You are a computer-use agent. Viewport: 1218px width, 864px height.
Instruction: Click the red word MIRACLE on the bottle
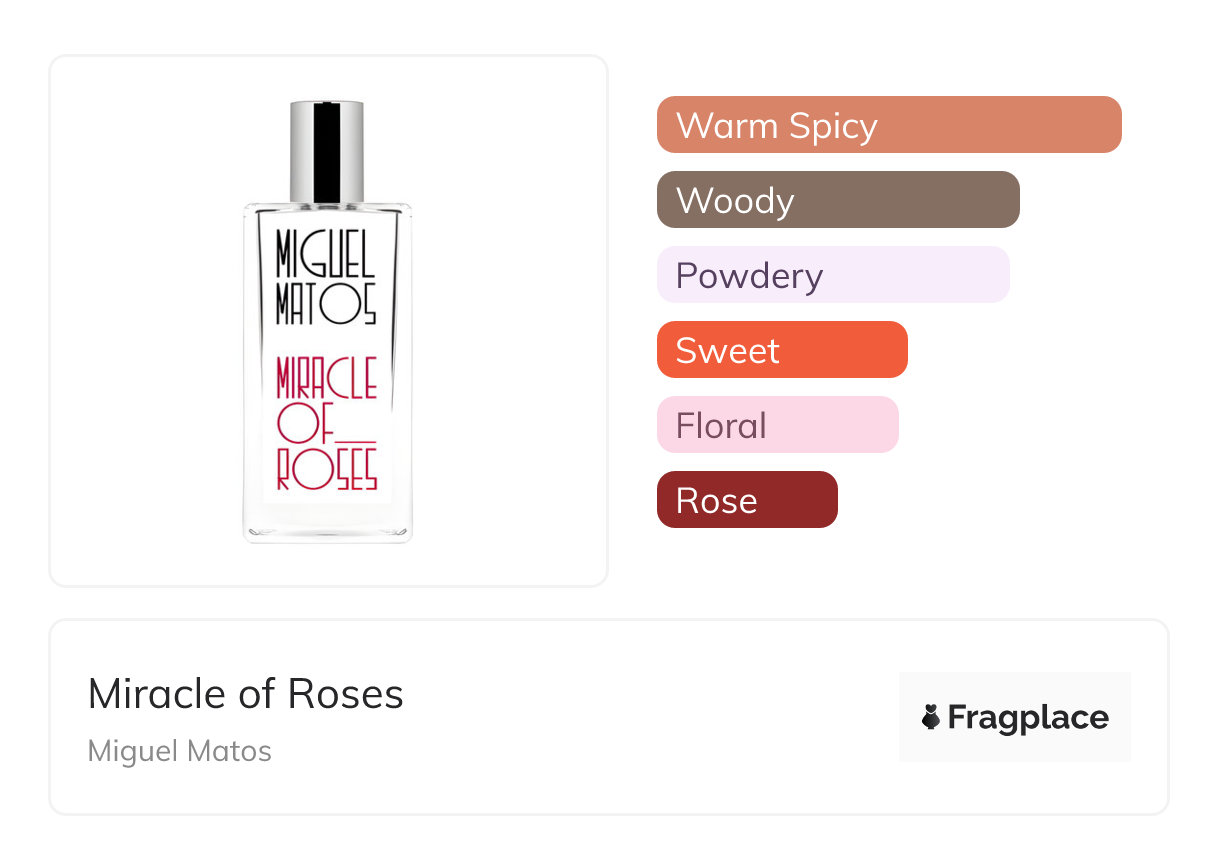click(326, 377)
